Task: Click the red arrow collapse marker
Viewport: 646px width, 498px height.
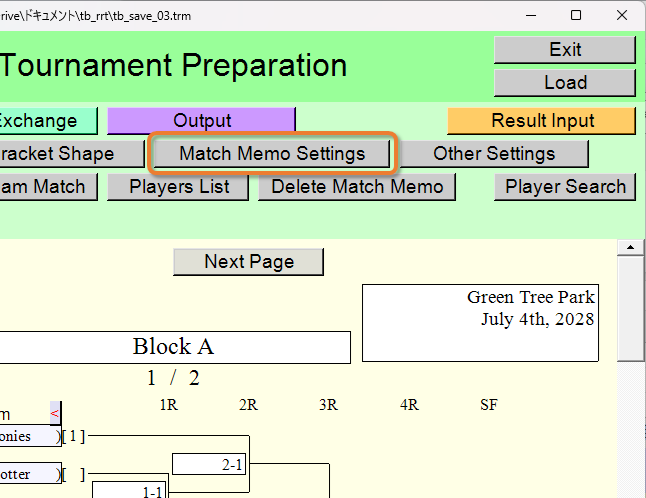Action: [x=55, y=413]
